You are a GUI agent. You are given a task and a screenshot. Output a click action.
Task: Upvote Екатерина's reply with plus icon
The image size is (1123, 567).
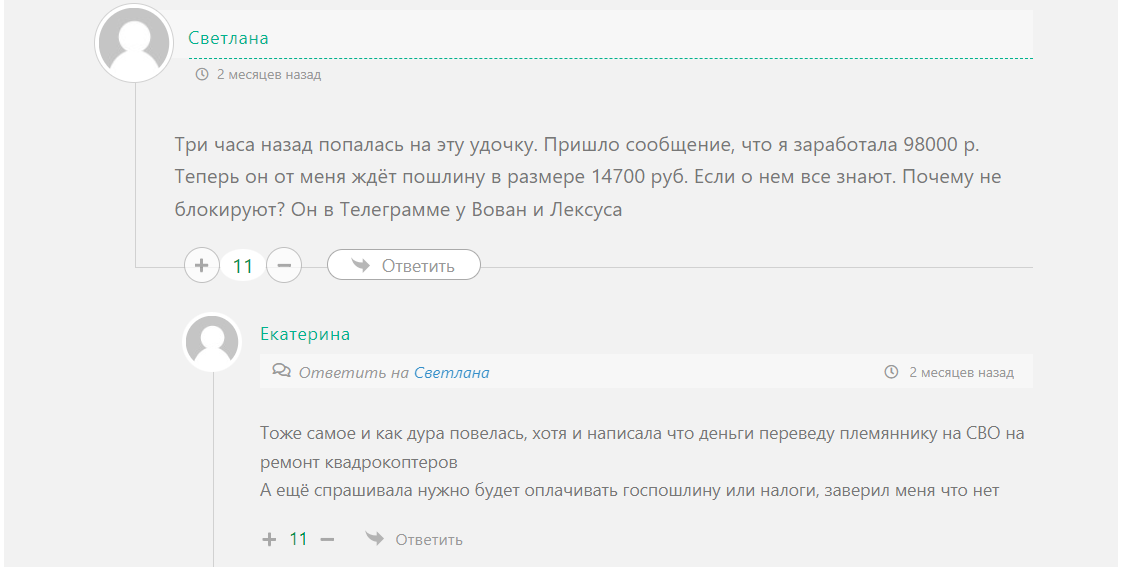point(269,539)
